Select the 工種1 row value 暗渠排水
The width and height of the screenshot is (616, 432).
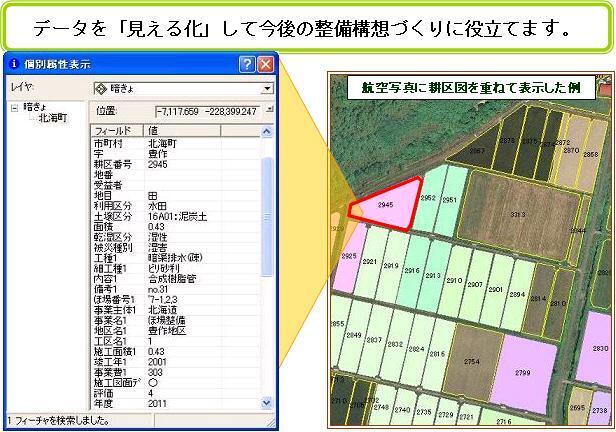(175, 258)
